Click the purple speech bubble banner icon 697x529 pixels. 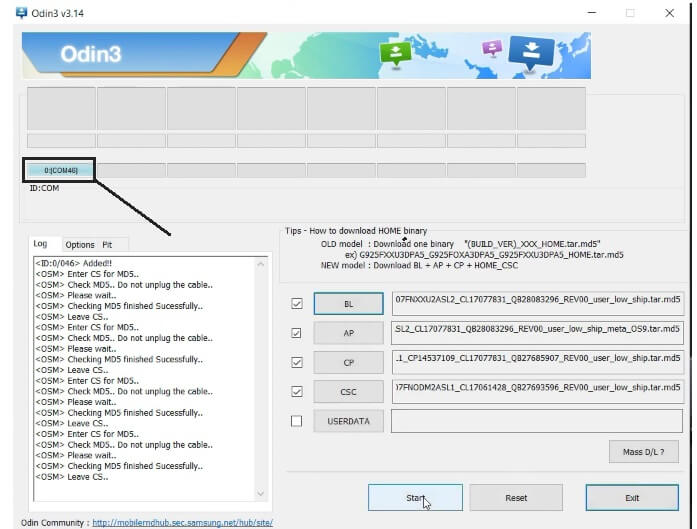(x=491, y=48)
